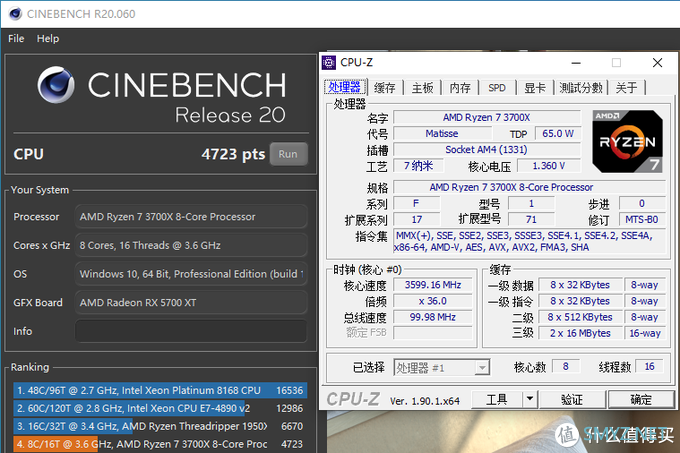Click the 三级 cache value 2 x 16 MBytes

point(580,333)
